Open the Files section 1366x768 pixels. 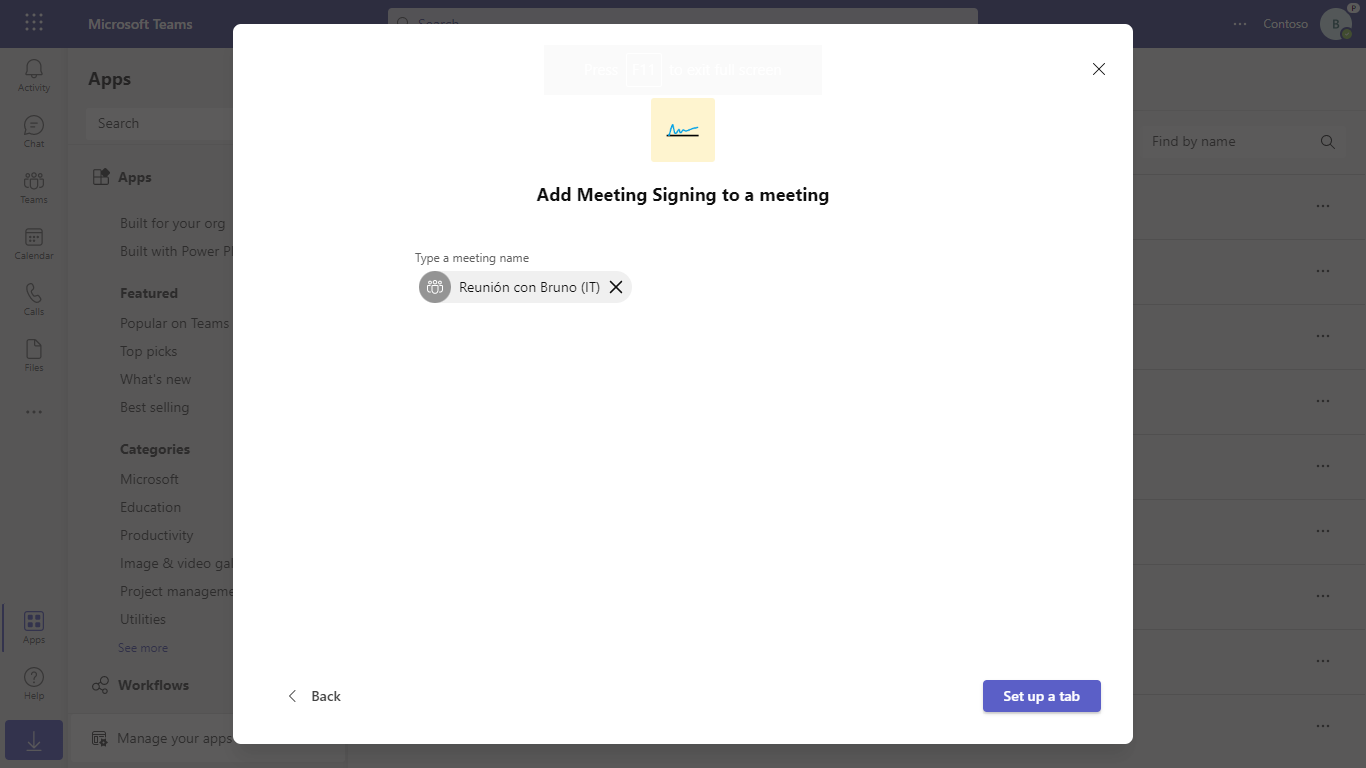[33, 355]
